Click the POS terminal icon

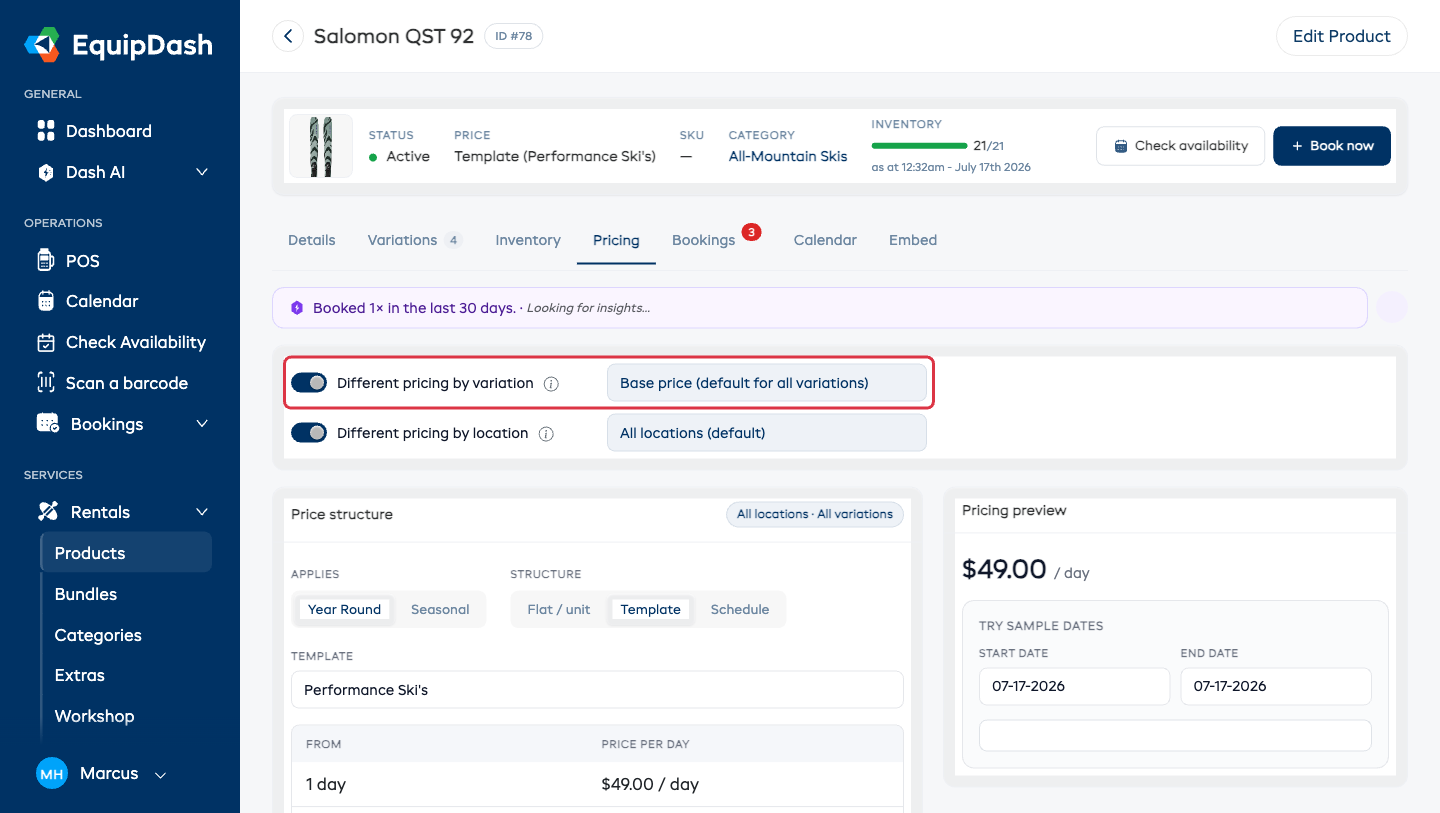(x=45, y=261)
